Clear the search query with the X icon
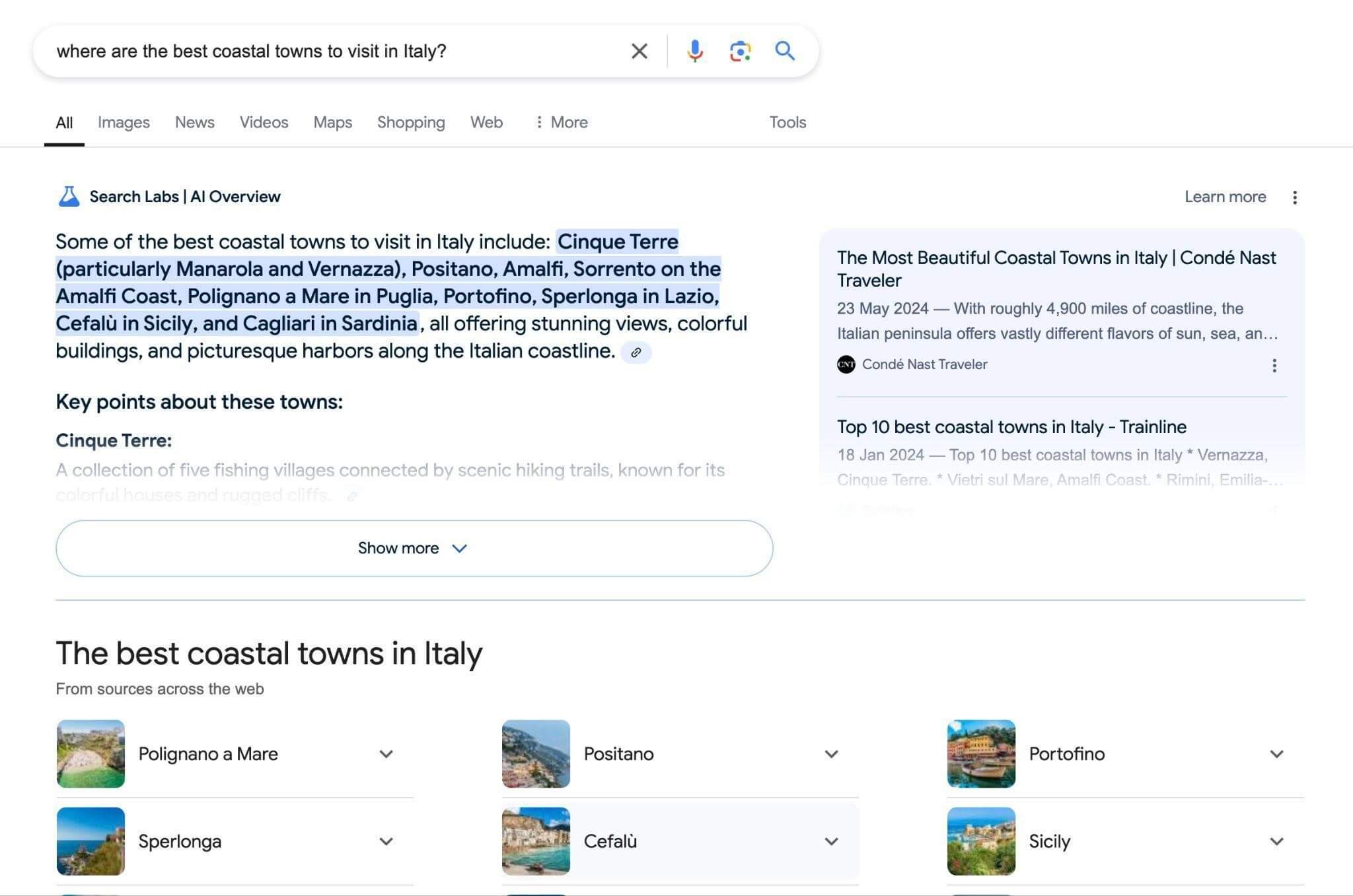This screenshot has height=896, width=1353. tap(638, 51)
